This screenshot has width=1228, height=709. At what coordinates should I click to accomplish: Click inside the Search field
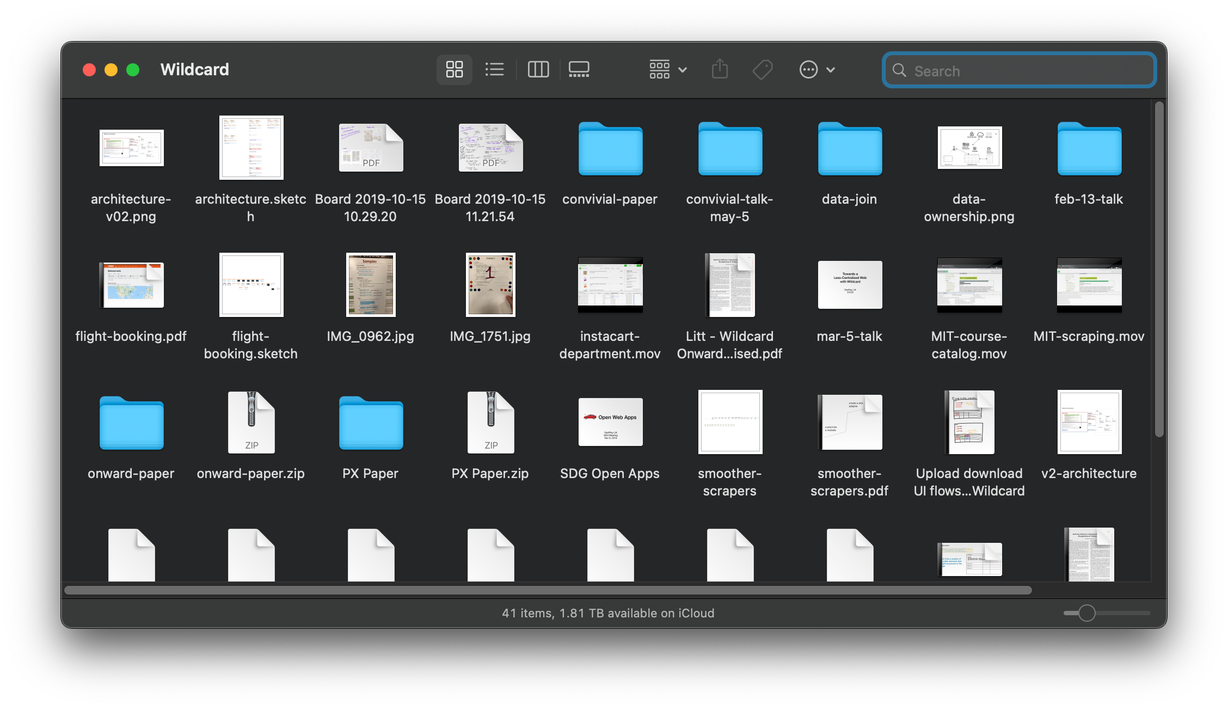point(1018,70)
